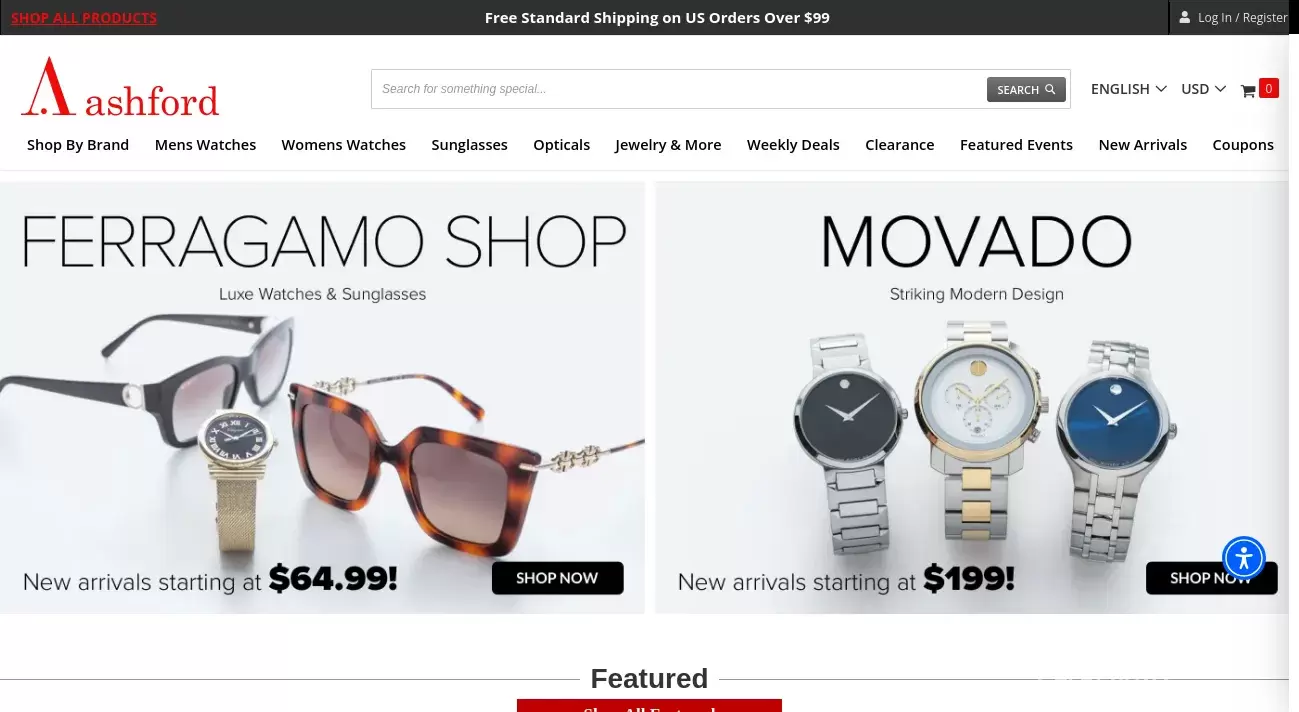1299x712 pixels.
Task: Go to the Sunglasses category
Action: [469, 145]
